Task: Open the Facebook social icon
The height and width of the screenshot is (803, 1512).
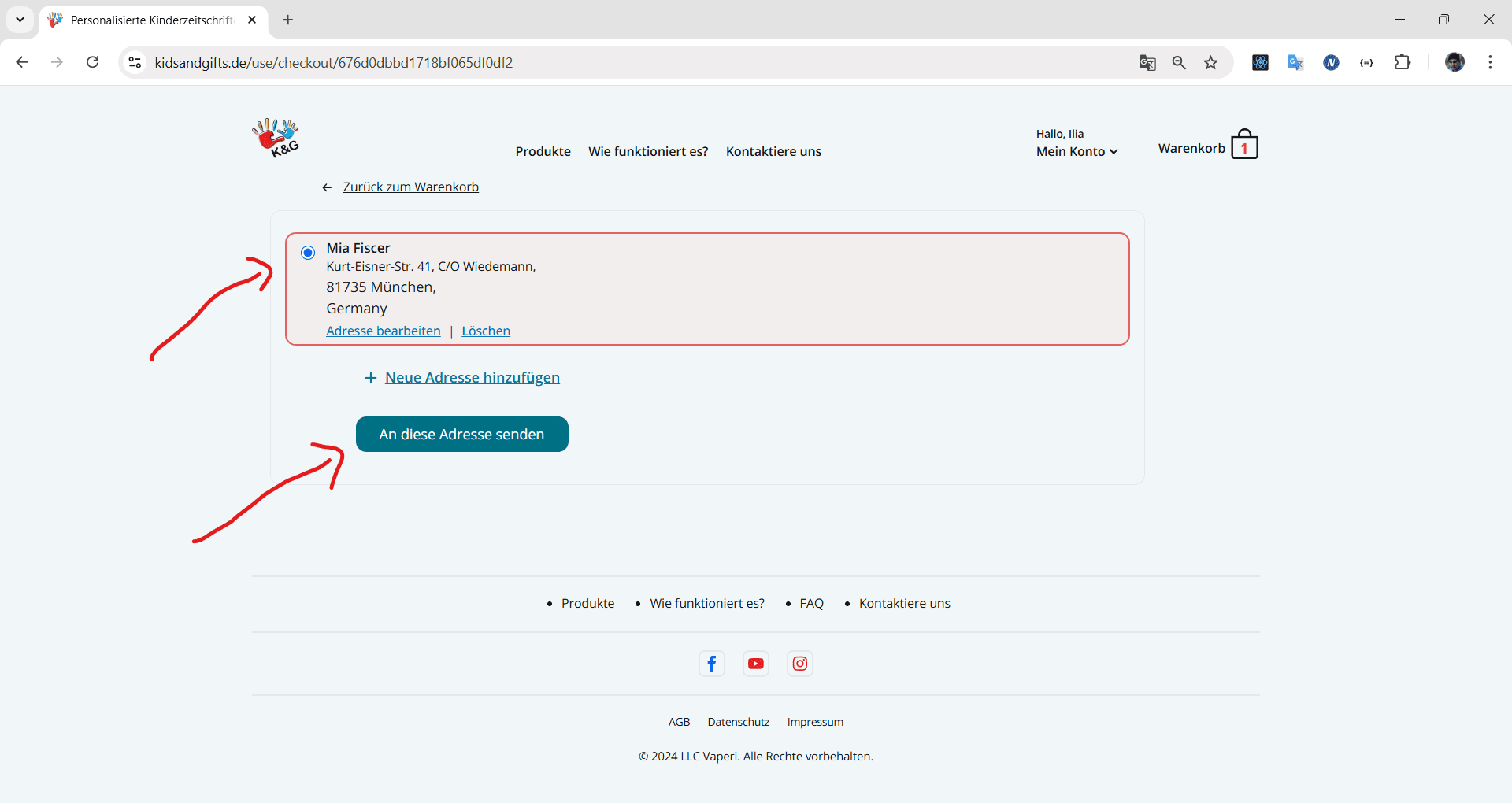Action: [x=711, y=664]
